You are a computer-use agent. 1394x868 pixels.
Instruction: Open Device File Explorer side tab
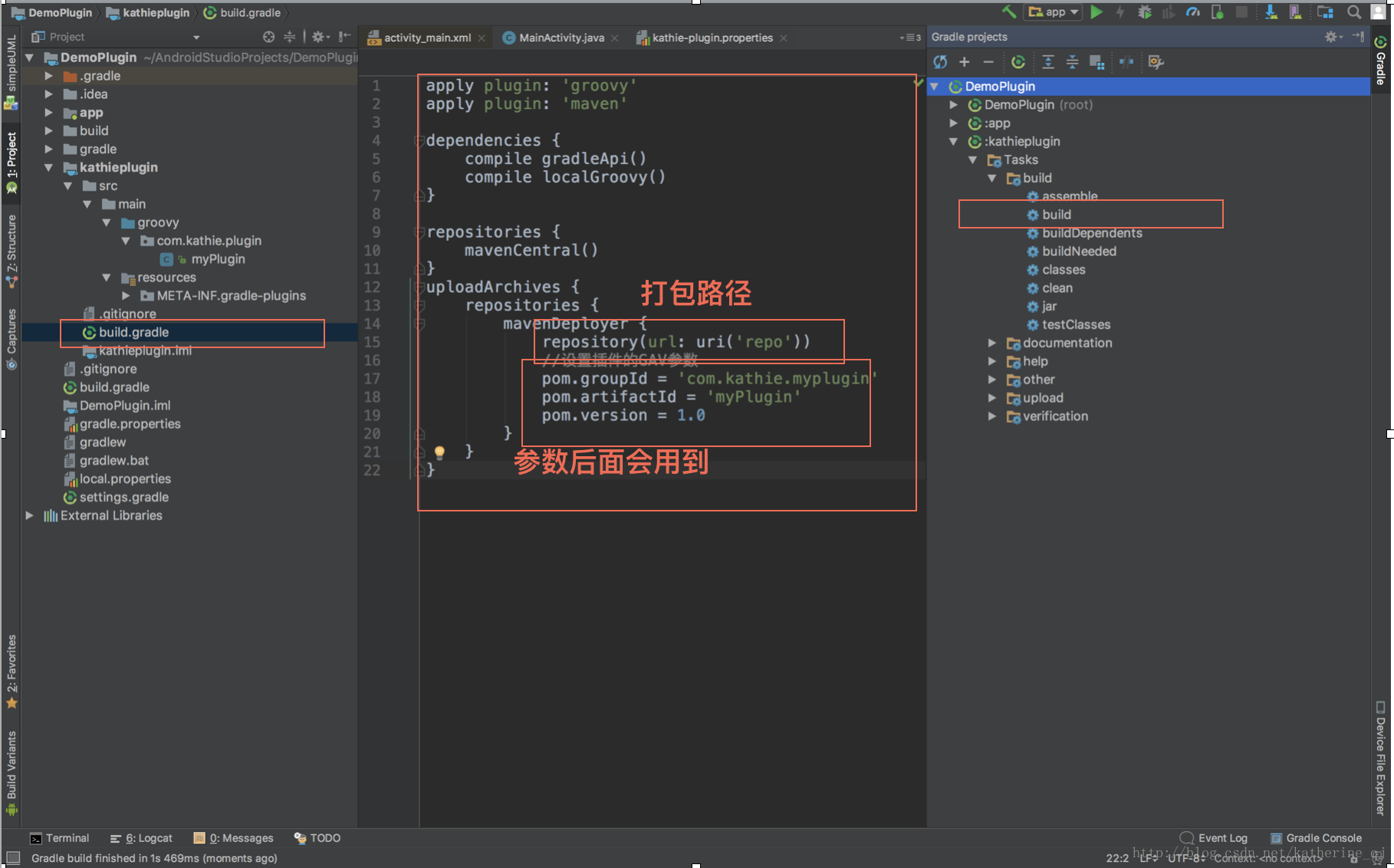[x=1380, y=759]
